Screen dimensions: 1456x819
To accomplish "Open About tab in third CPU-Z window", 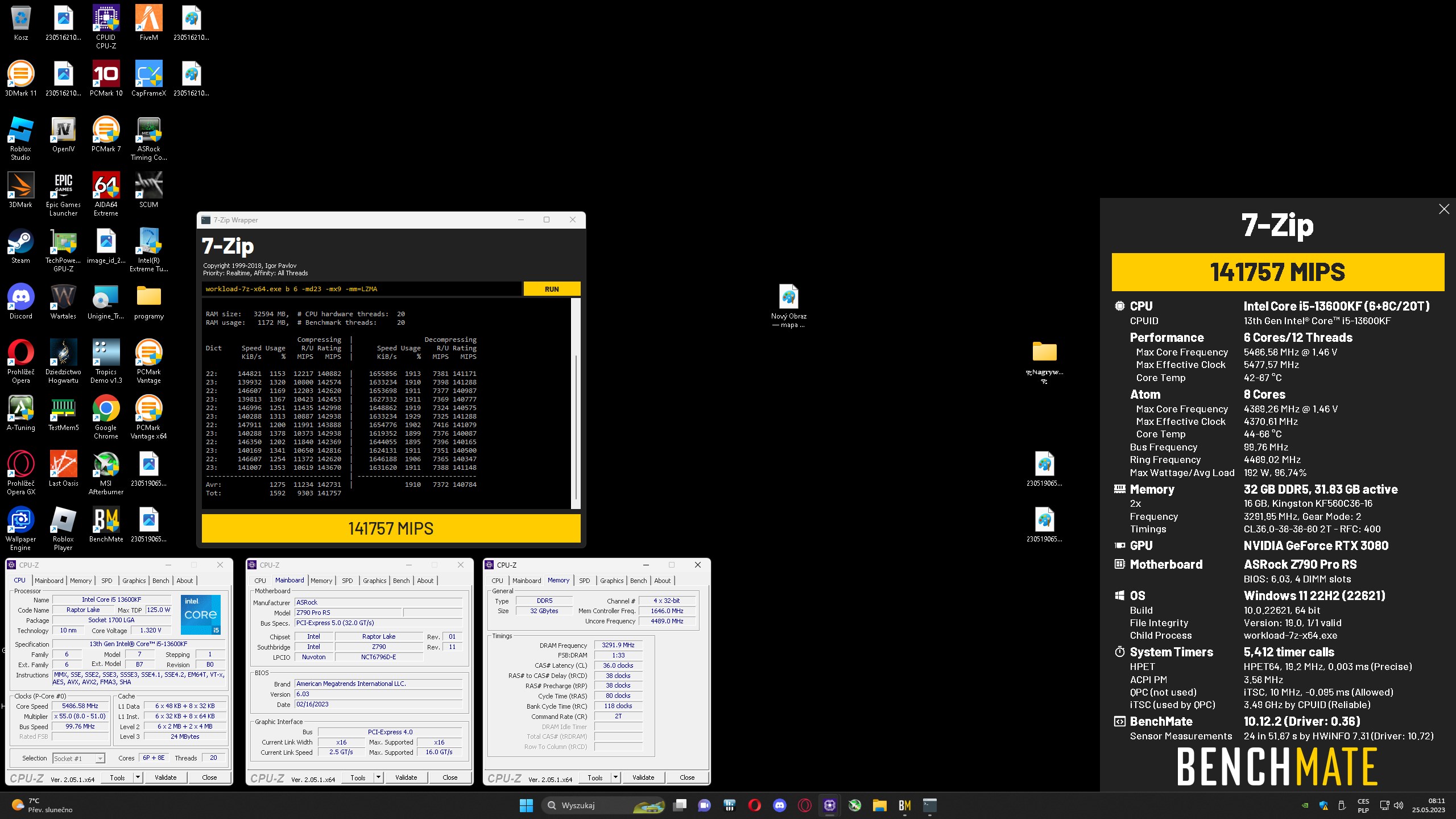I will click(662, 581).
